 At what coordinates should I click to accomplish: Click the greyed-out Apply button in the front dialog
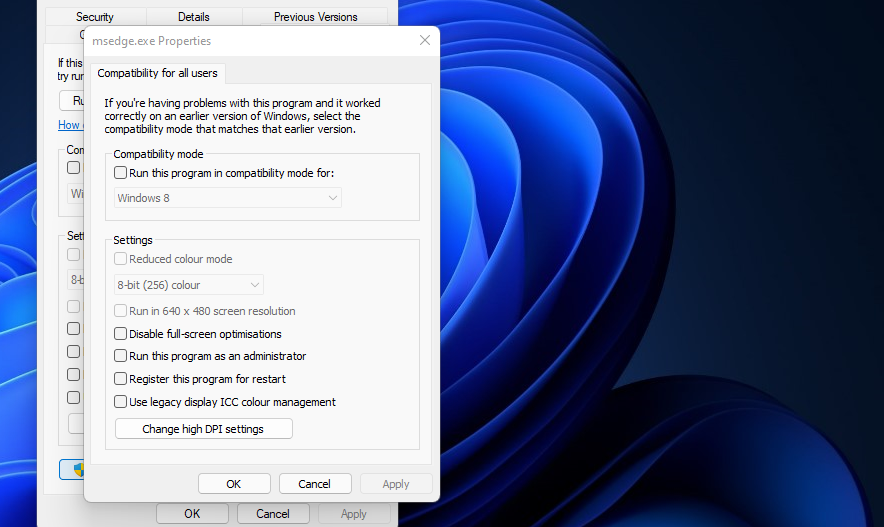tap(396, 484)
